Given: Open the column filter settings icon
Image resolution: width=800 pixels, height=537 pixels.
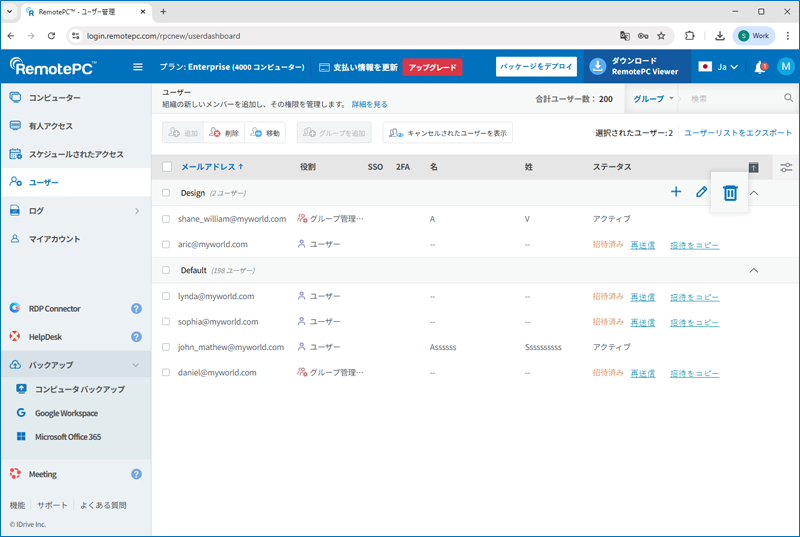Looking at the screenshot, I should pyautogui.click(x=786, y=167).
